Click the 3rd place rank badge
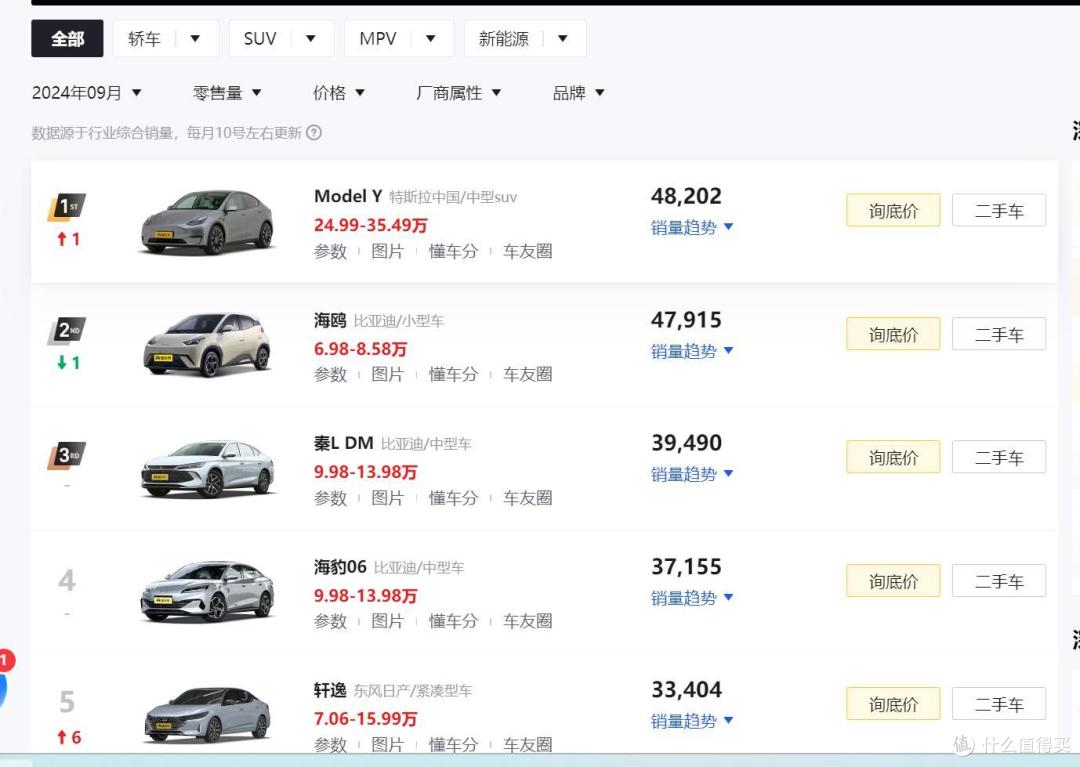Screen dimensions: 1080x767 67,455
